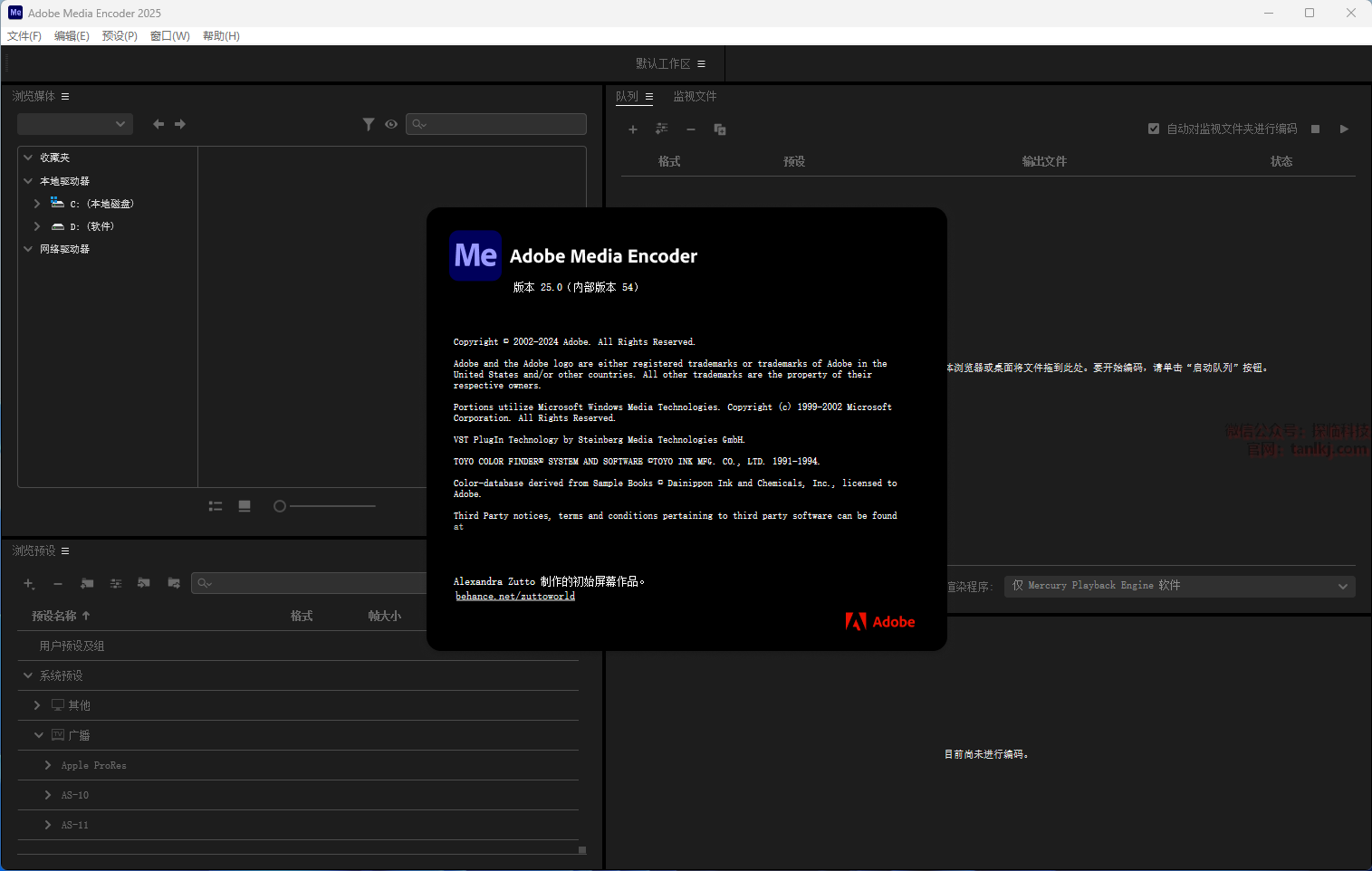This screenshot has height=871, width=1372.
Task: Switch to the 监视文件 tab
Action: (x=695, y=96)
